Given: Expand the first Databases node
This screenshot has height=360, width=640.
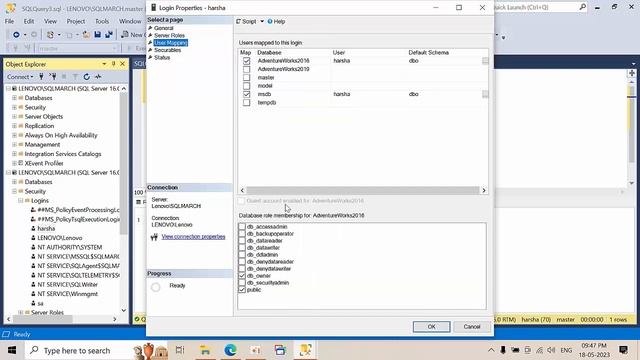Looking at the screenshot, I should coord(14,98).
